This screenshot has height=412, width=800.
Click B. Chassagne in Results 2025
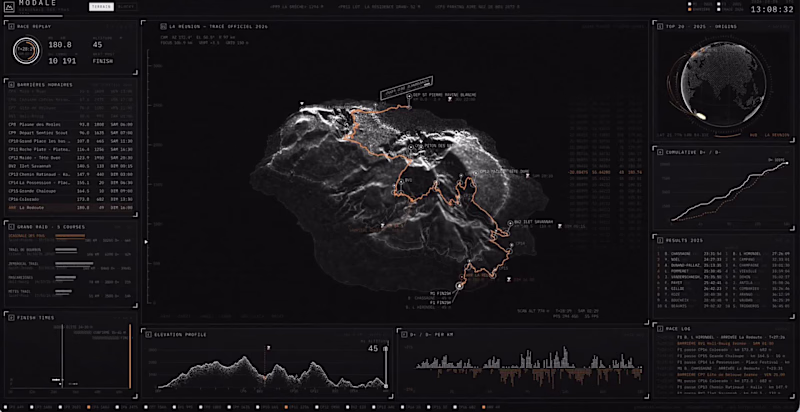coord(678,253)
